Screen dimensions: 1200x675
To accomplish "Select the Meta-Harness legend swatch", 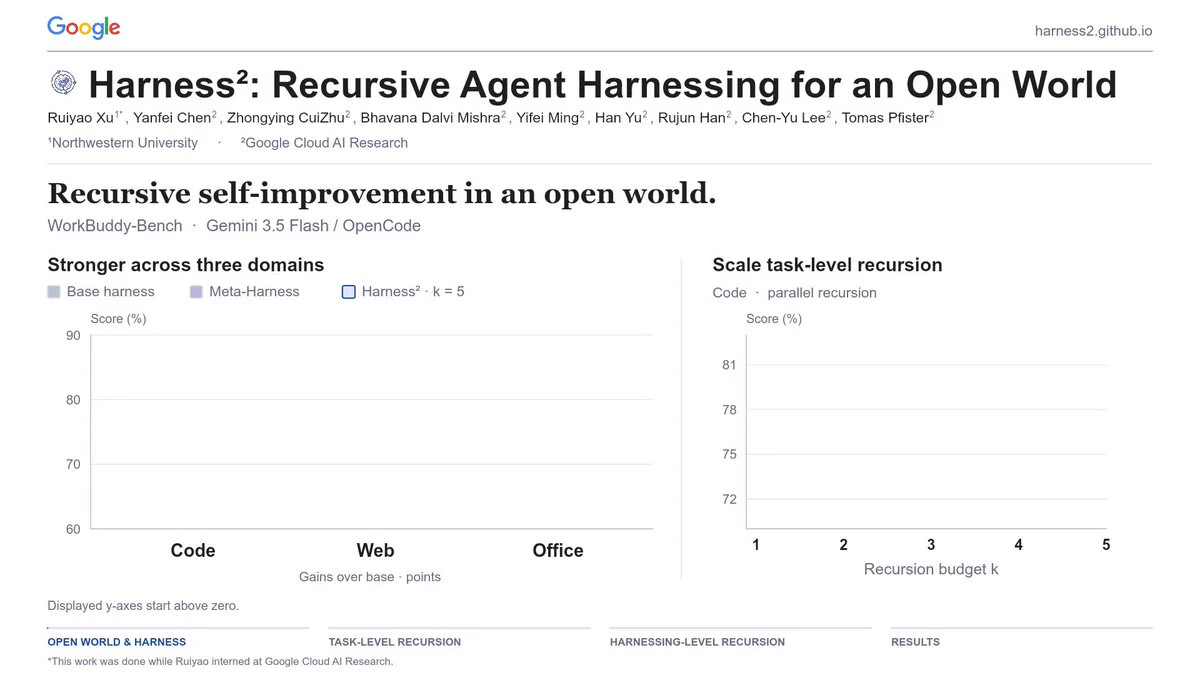I will [196, 292].
